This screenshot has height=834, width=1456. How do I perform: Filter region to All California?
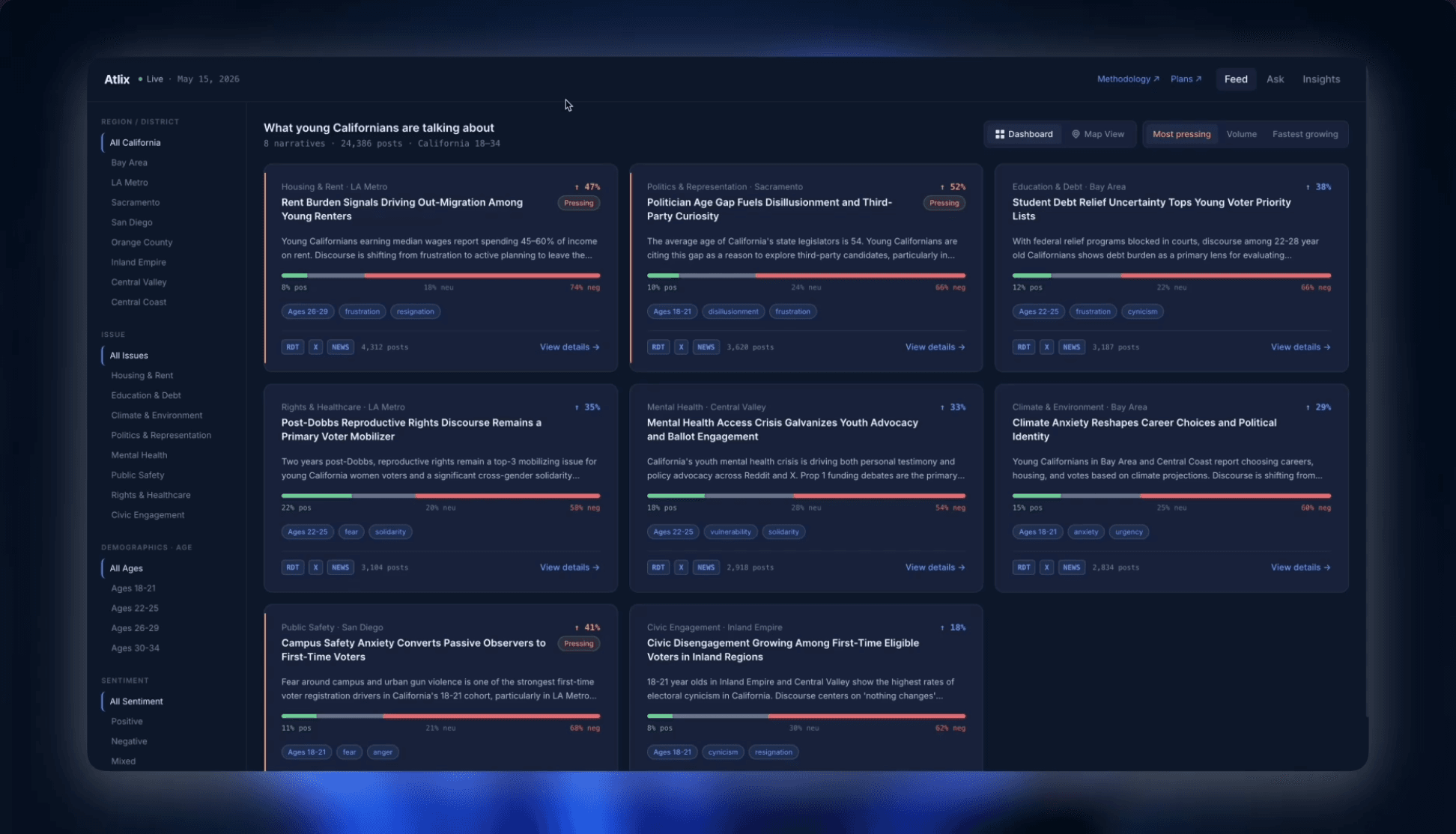(135, 143)
